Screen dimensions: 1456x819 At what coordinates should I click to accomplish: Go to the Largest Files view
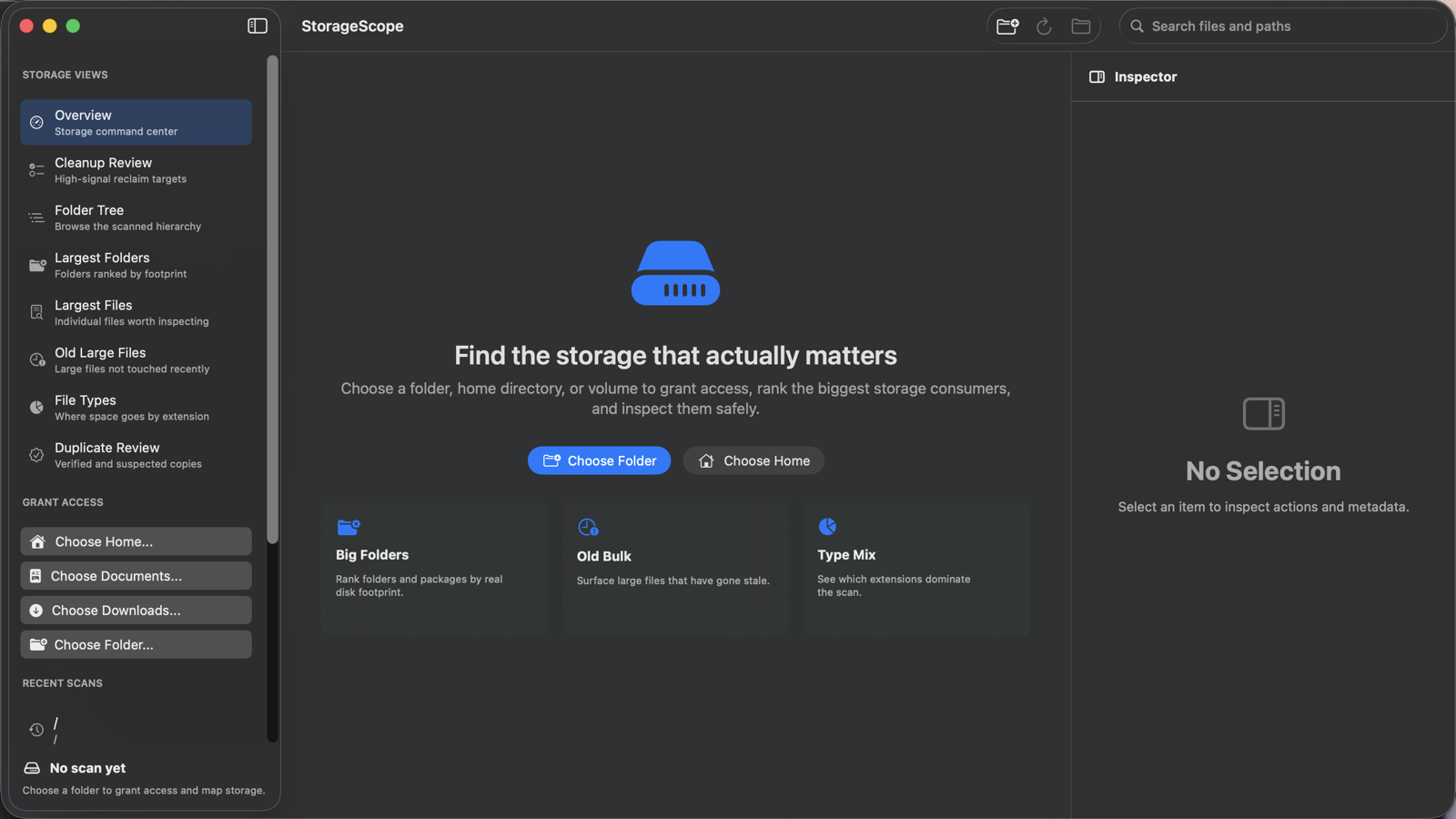136,313
